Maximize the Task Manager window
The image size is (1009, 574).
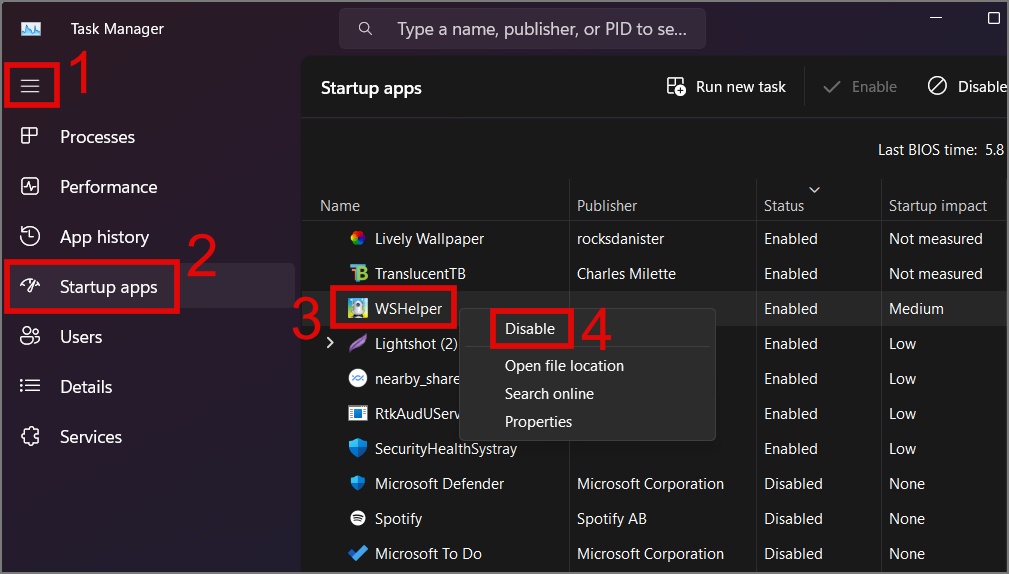pos(994,18)
